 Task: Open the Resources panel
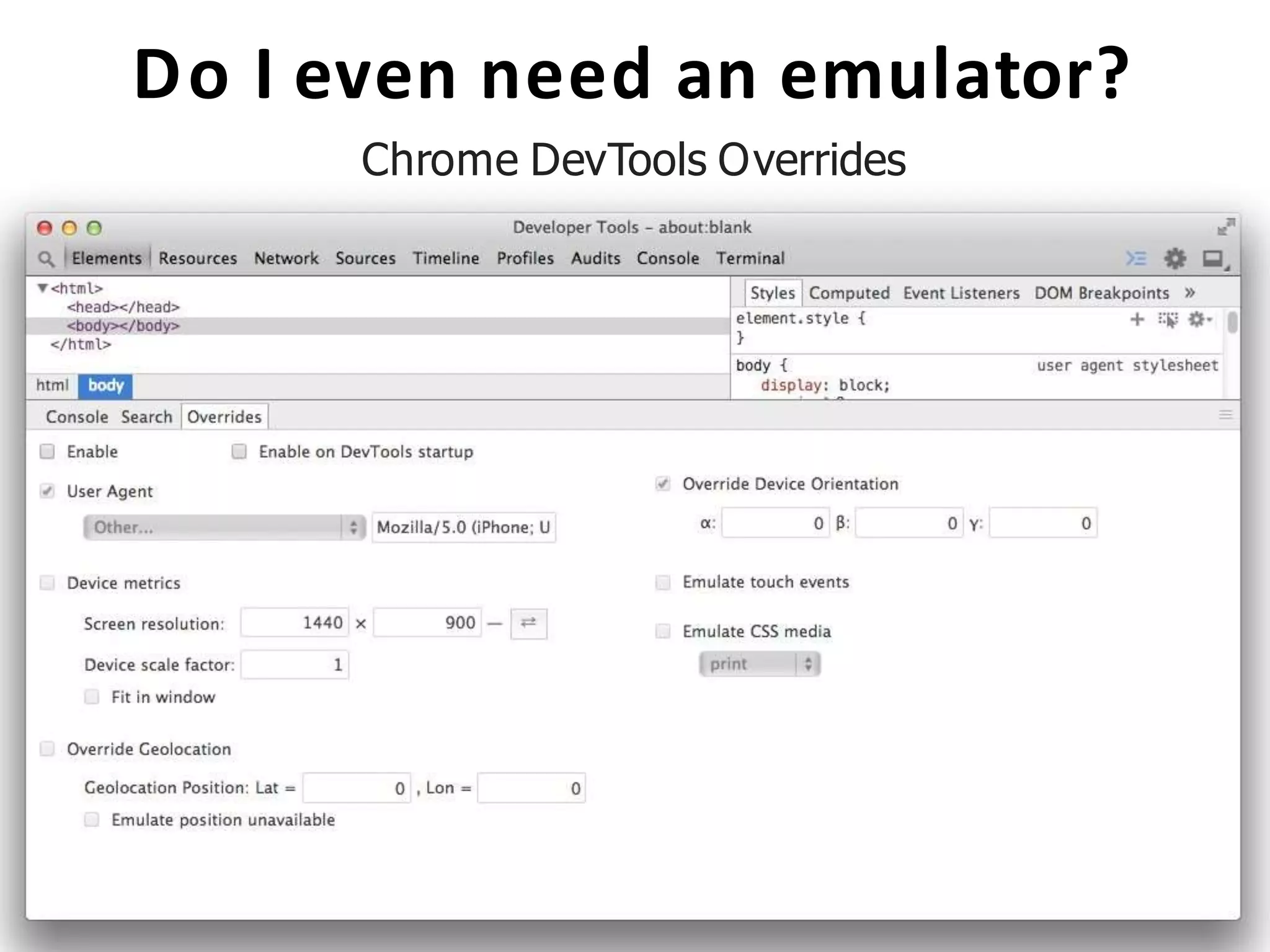click(x=198, y=258)
